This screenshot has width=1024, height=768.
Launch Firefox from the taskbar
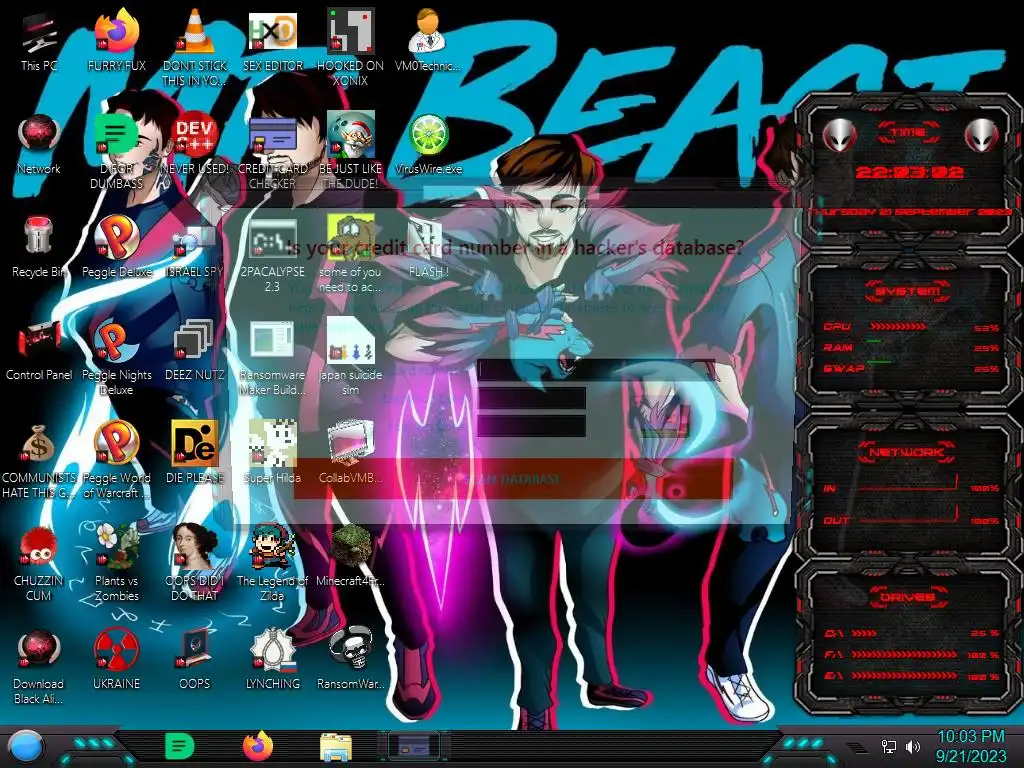(x=258, y=746)
